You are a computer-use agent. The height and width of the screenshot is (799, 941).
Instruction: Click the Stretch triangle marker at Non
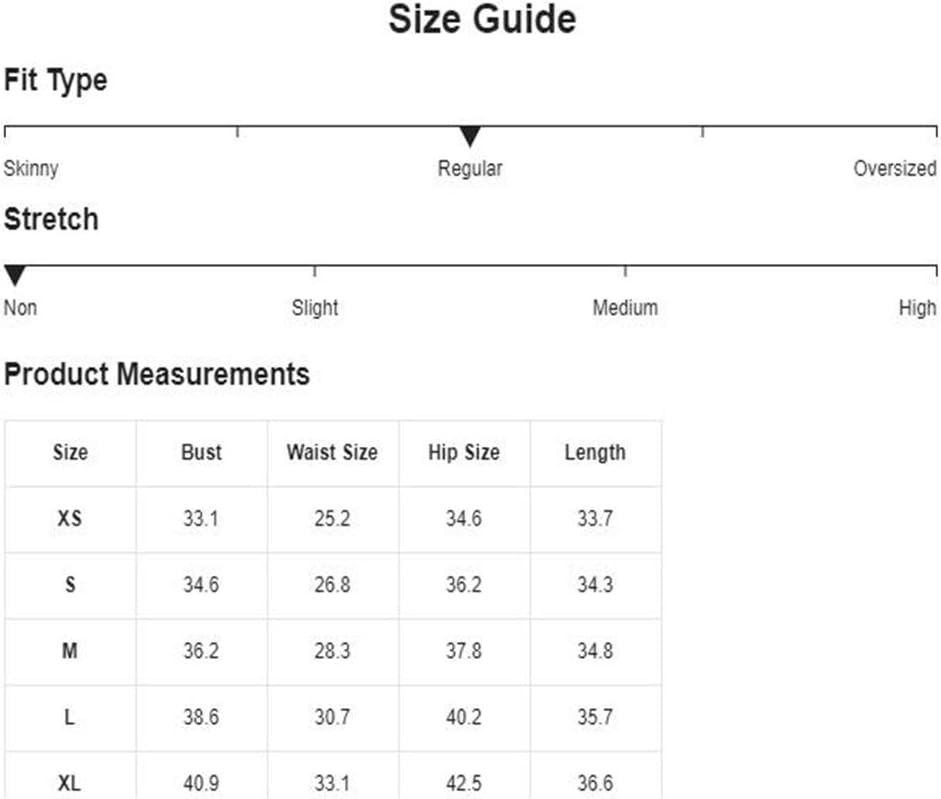pyautogui.click(x=15, y=275)
